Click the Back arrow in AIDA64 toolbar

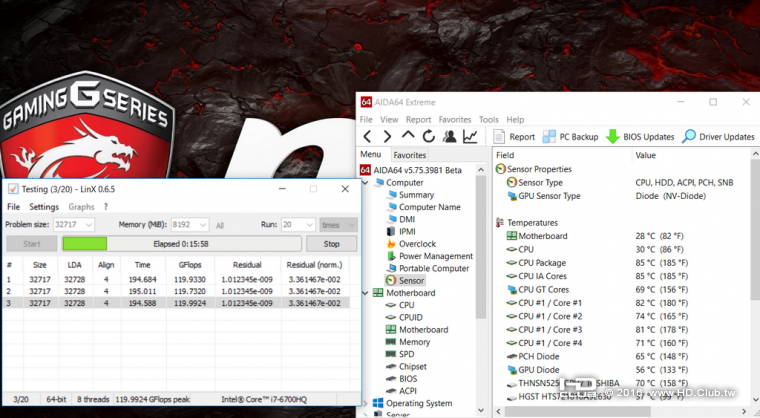pyautogui.click(x=368, y=136)
